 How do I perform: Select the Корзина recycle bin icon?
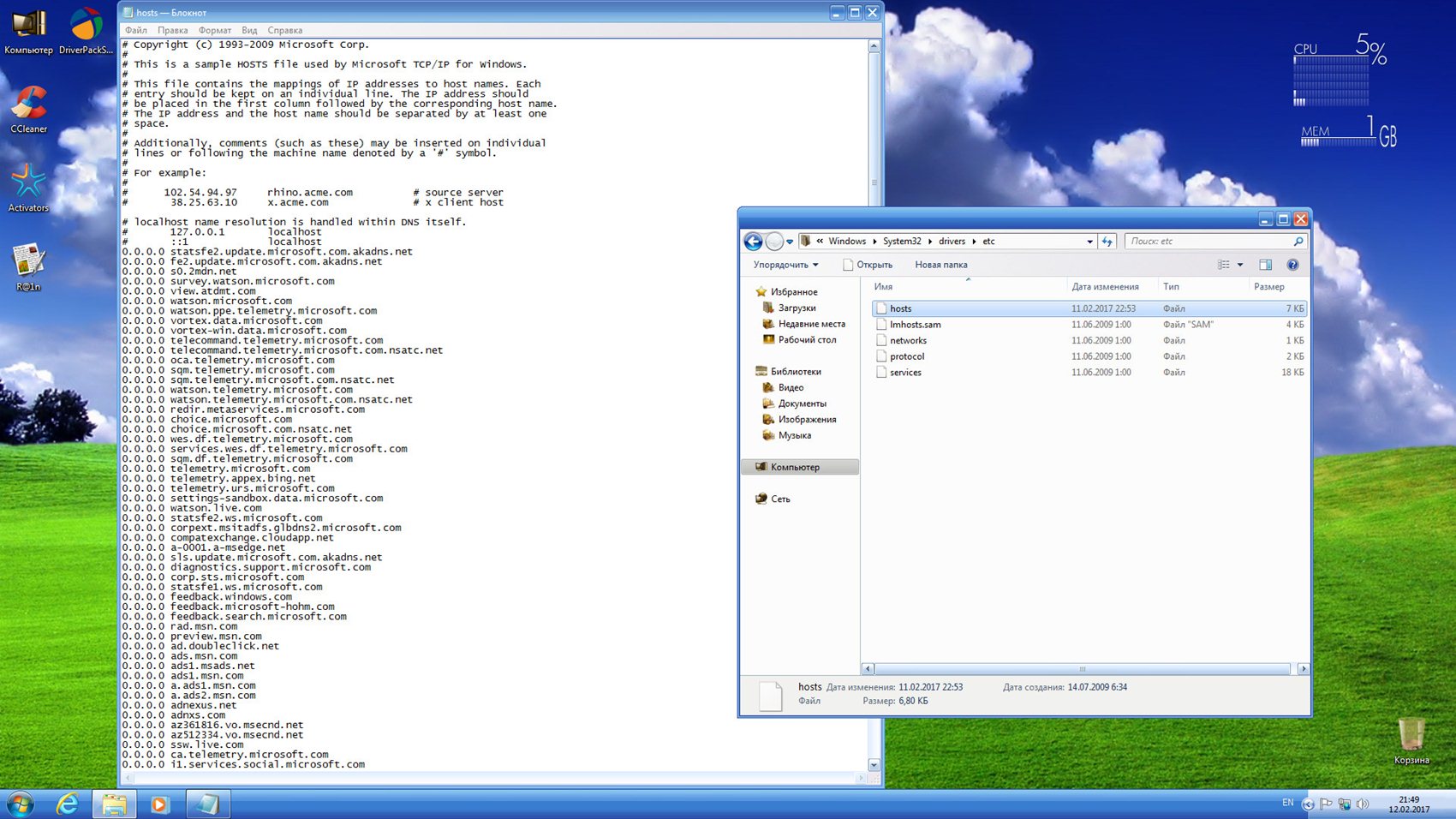click(1411, 742)
